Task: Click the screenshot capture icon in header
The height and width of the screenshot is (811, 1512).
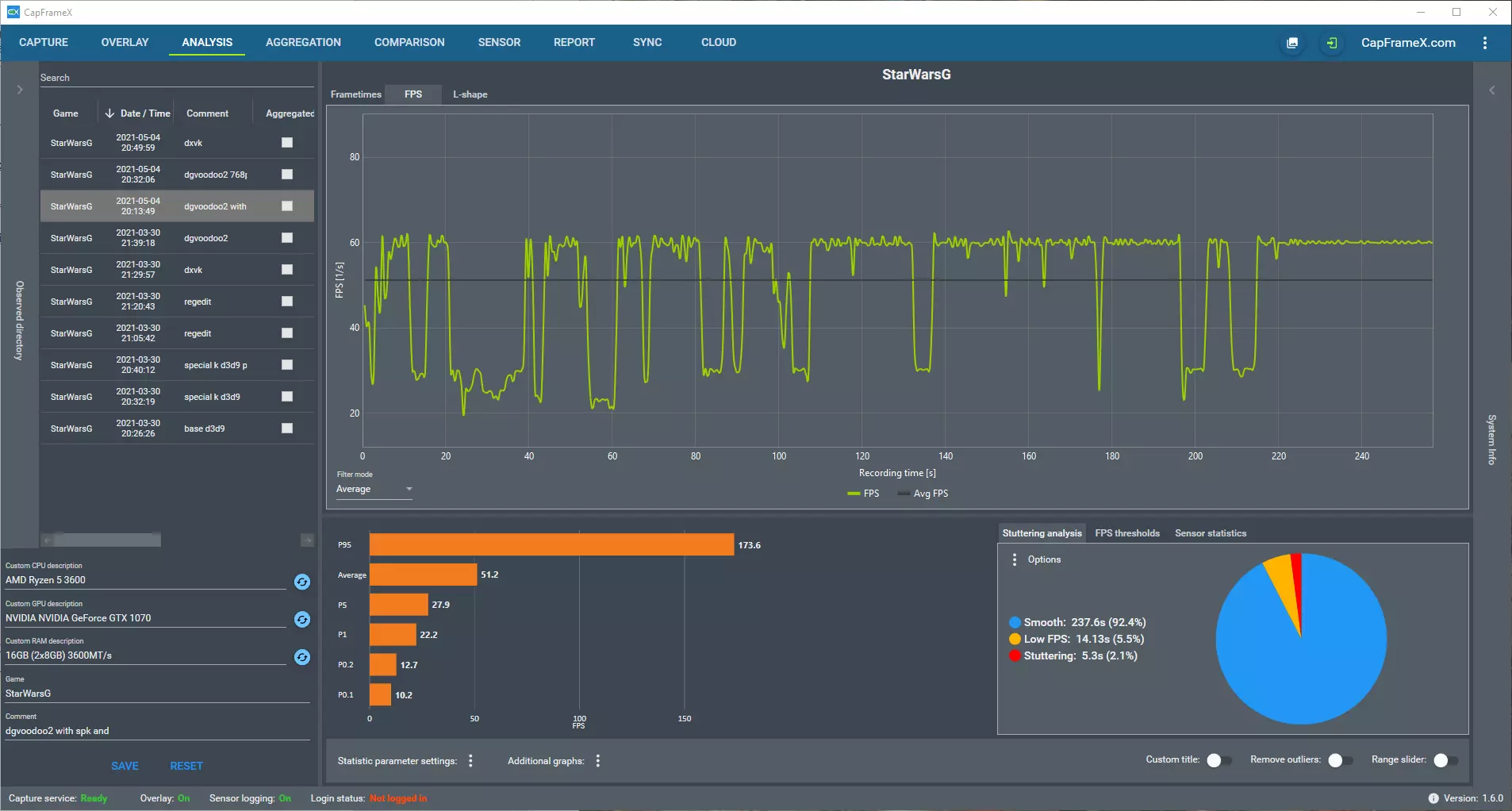Action: tap(1292, 43)
